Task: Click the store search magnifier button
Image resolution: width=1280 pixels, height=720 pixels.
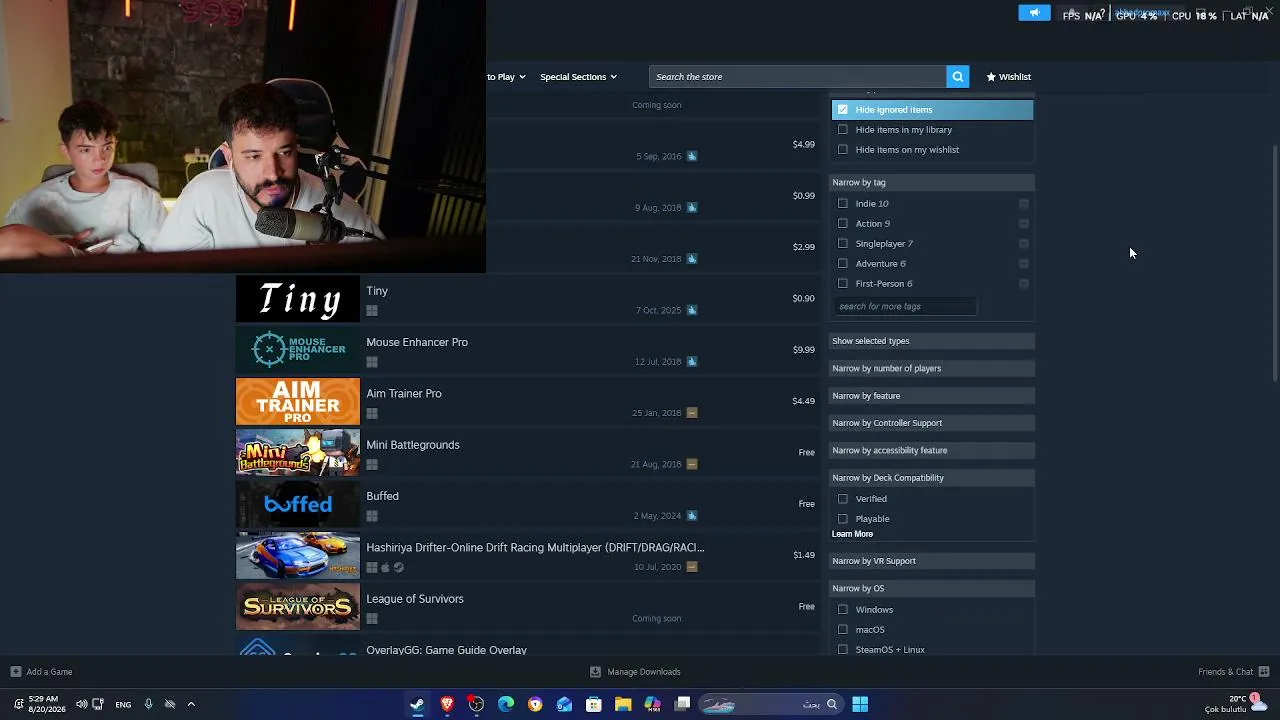Action: point(957,77)
